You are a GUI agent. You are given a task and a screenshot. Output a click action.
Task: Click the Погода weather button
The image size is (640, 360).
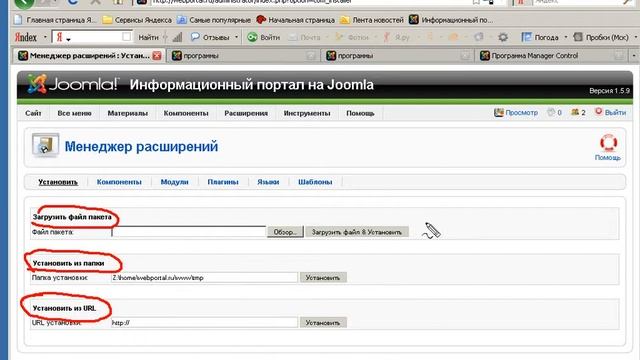click(540, 37)
